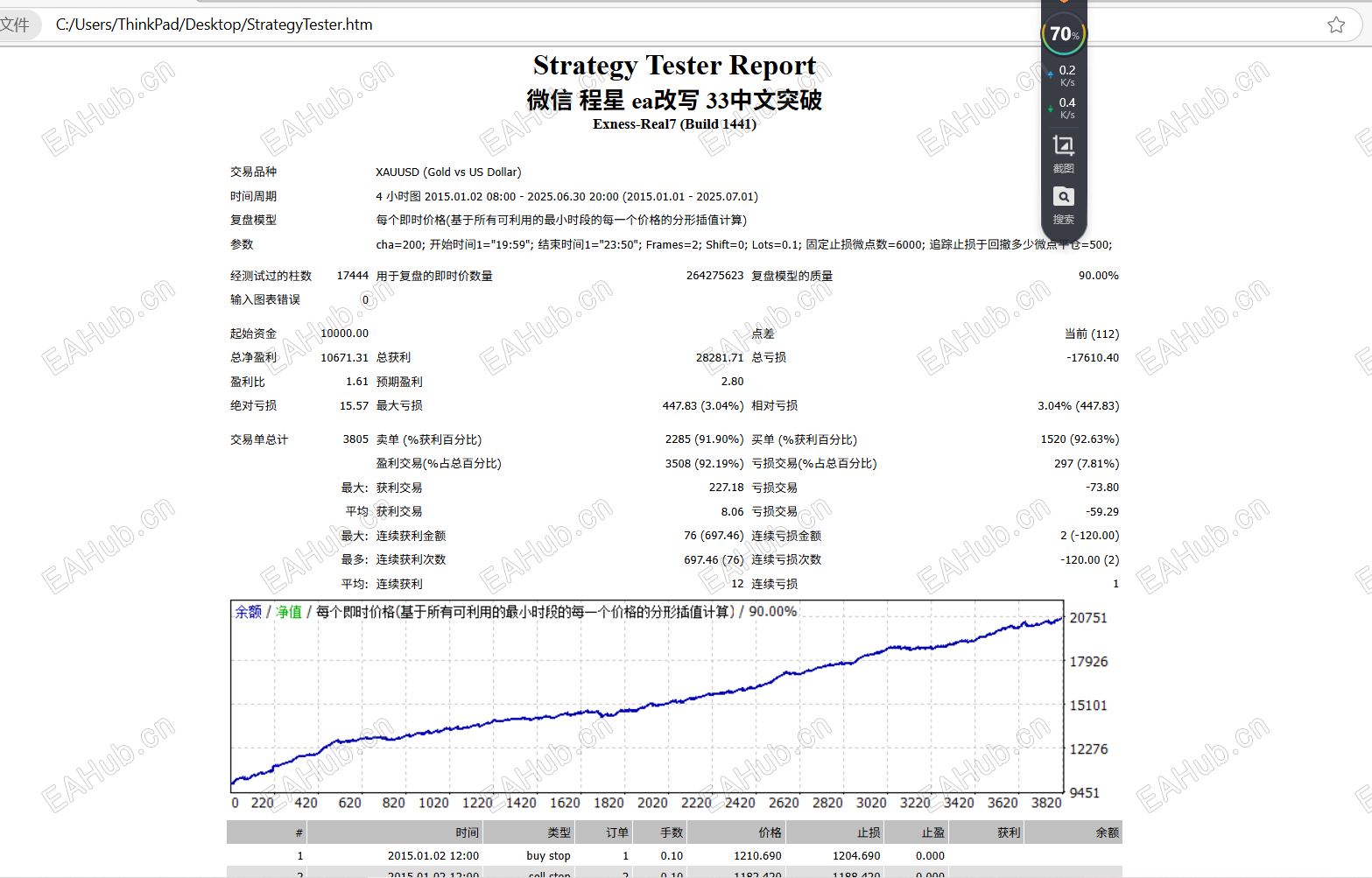The image size is (1372, 878).
Task: Select profit trades value 3508 (92.19%)
Action: click(704, 464)
